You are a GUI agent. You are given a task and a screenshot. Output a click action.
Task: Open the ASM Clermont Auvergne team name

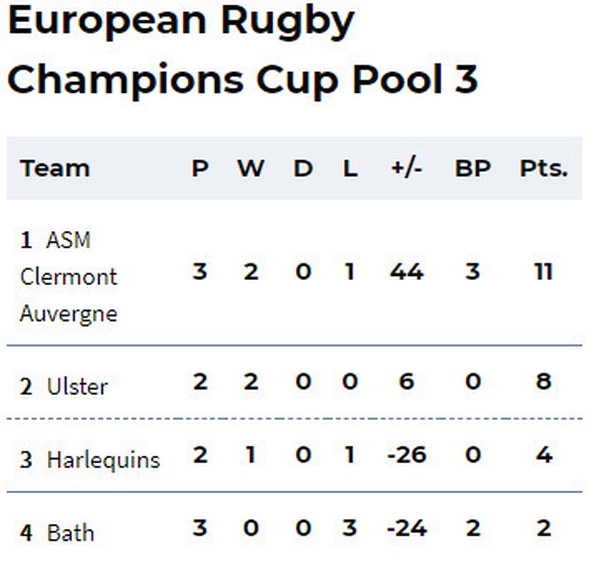click(x=69, y=277)
